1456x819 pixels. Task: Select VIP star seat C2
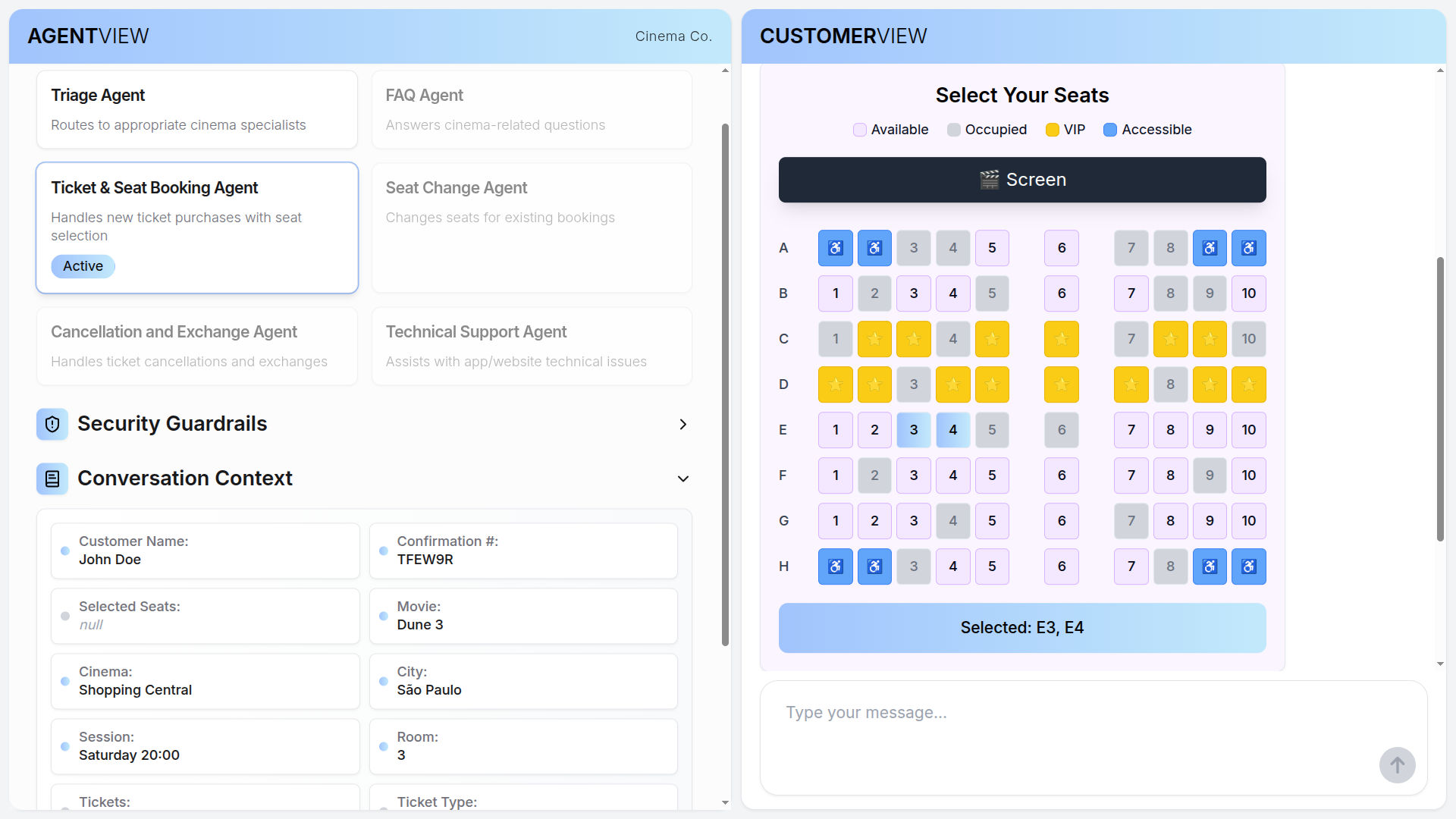tap(874, 339)
